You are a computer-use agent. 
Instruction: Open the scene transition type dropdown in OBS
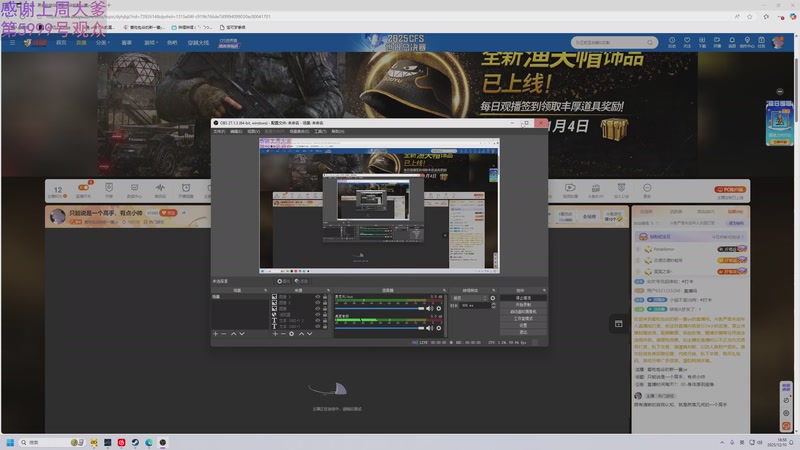(469, 298)
